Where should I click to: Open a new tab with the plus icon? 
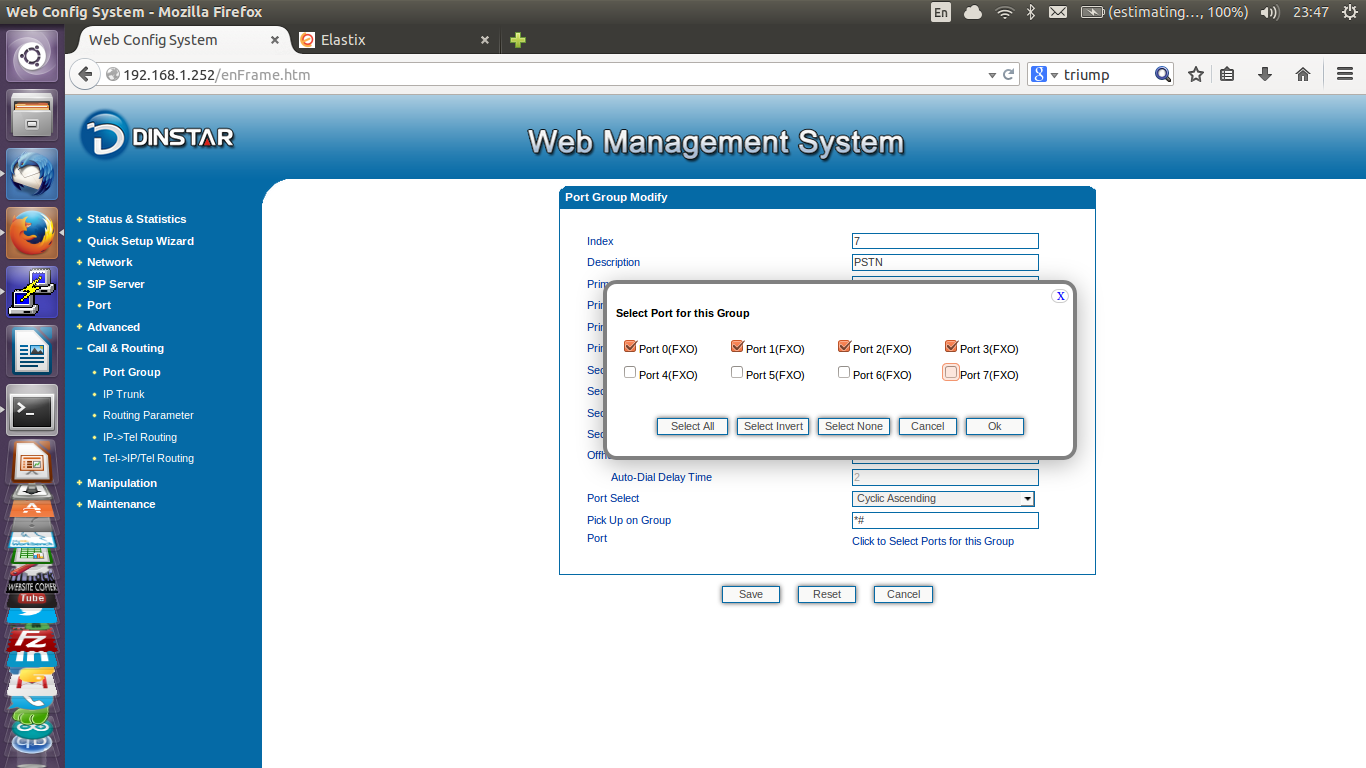(x=517, y=40)
